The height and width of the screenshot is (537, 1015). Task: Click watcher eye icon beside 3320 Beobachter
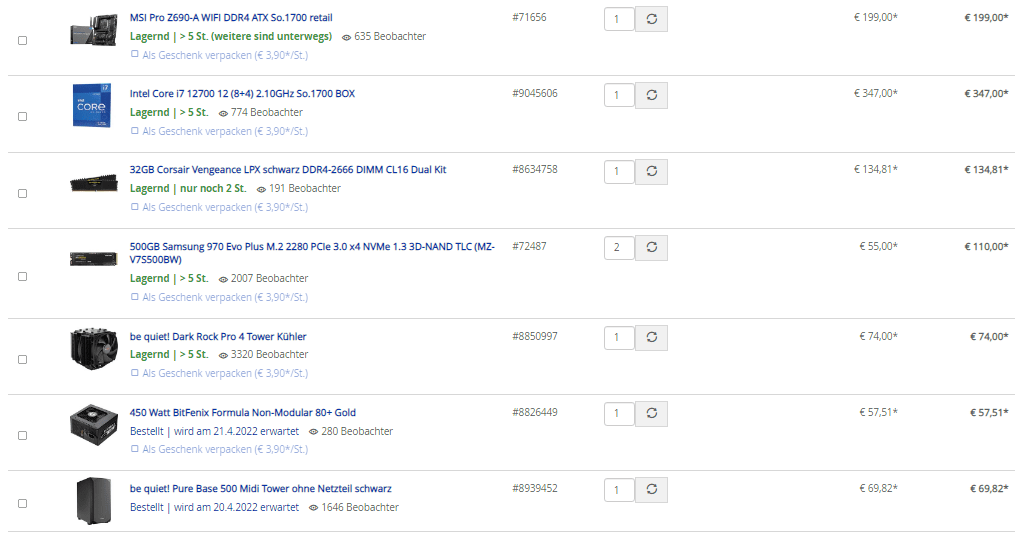click(x=223, y=355)
